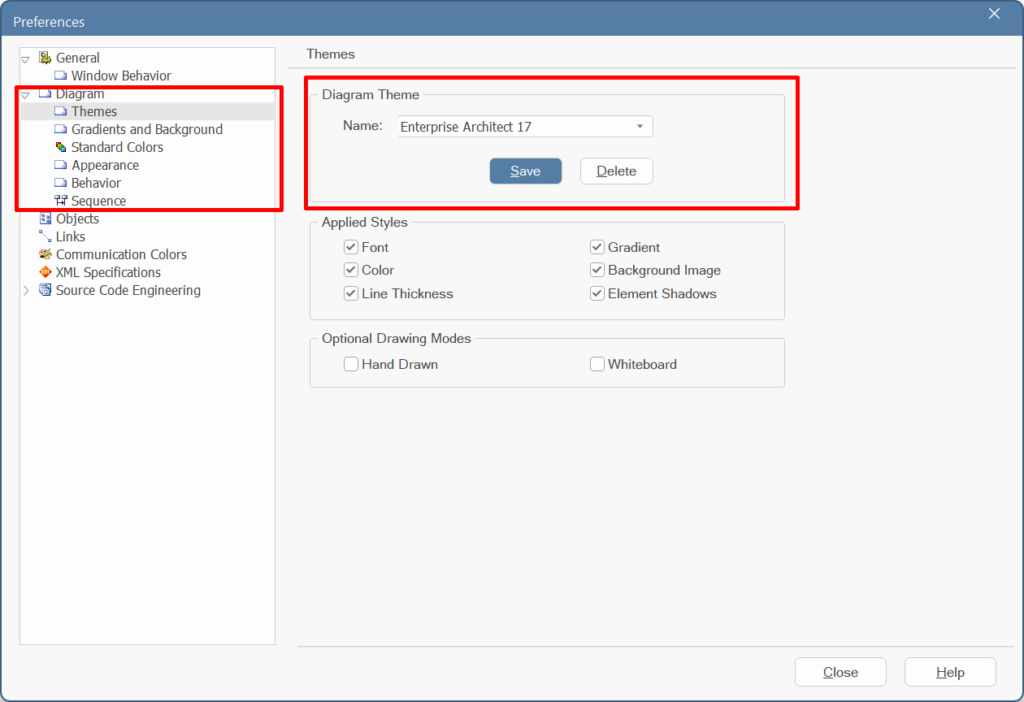1024x702 pixels.
Task: Click the General preferences icon
Action: [45, 58]
